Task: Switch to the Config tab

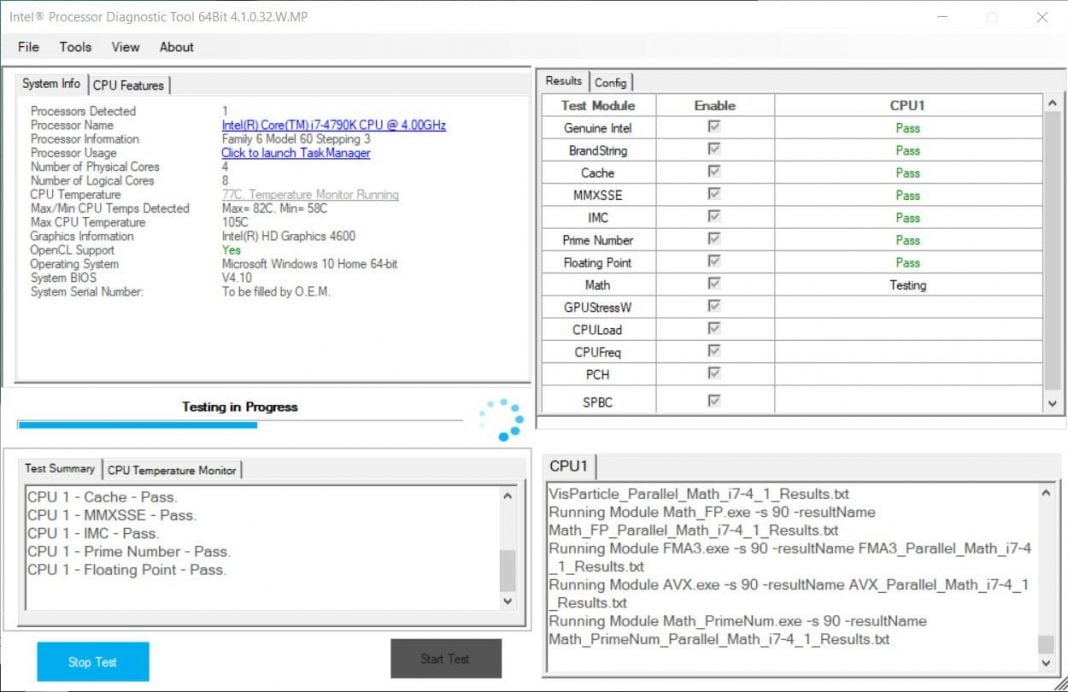Action: point(612,82)
